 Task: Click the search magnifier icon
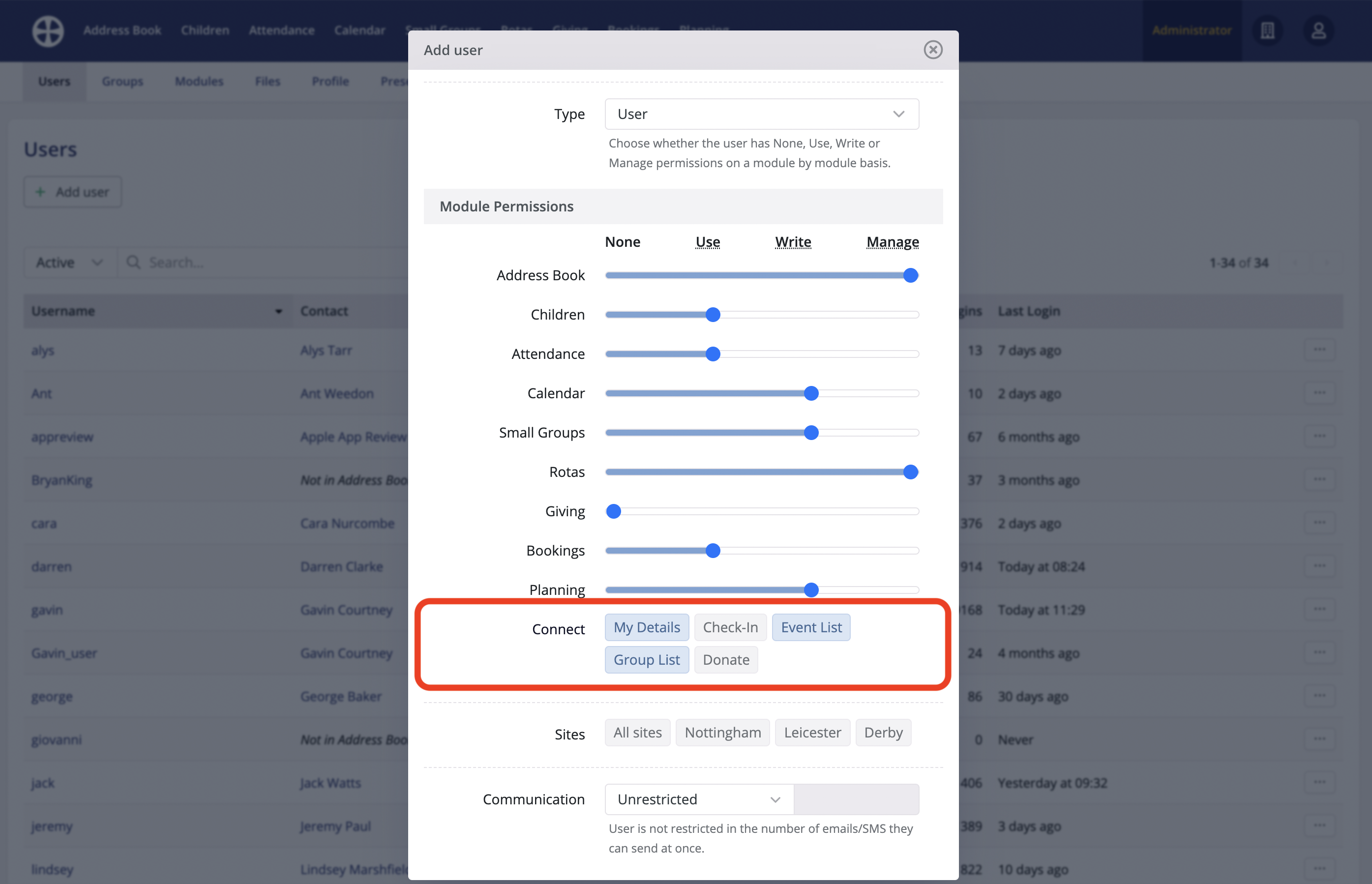tap(134, 263)
